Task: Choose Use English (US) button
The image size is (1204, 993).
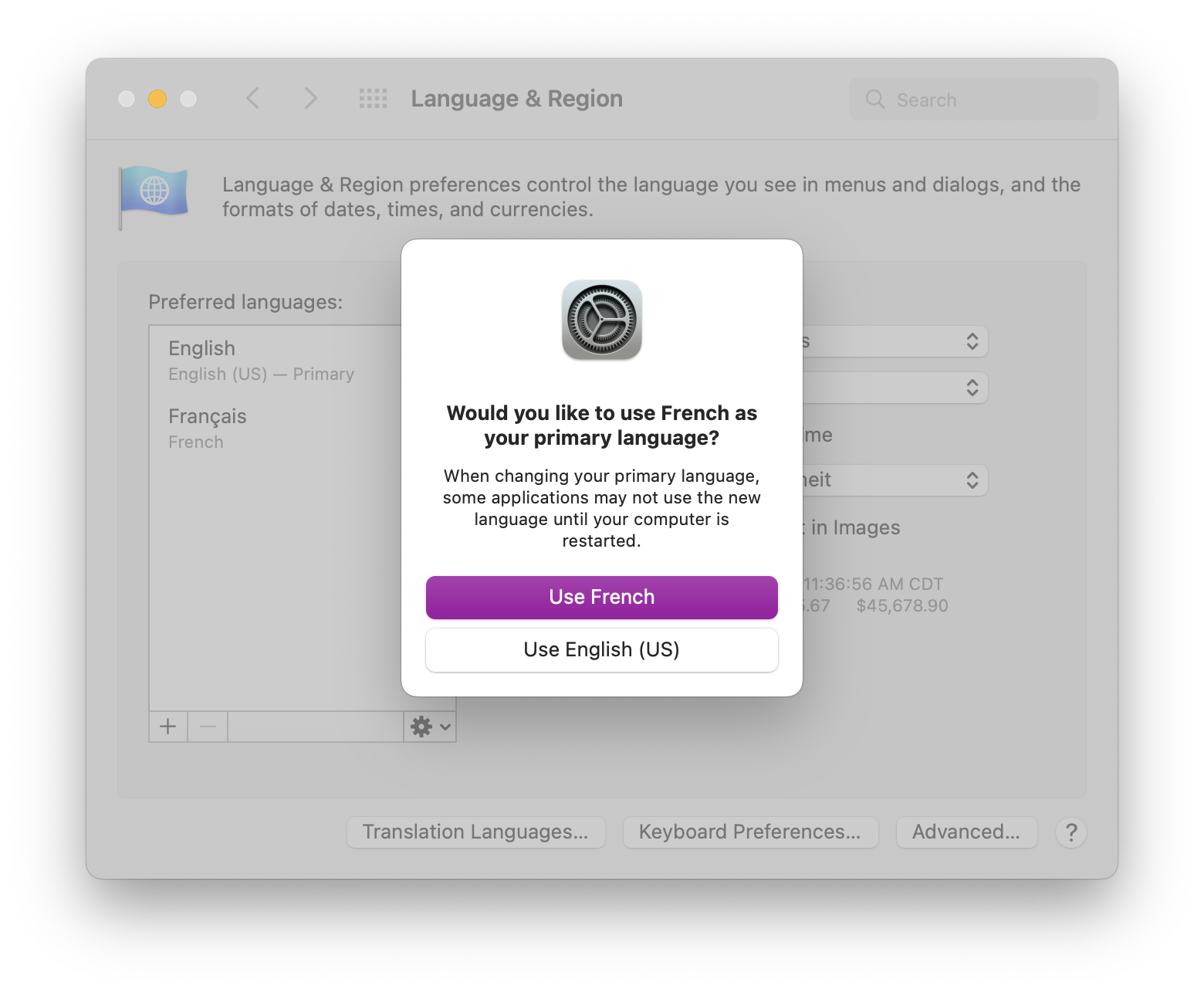Action: [601, 649]
